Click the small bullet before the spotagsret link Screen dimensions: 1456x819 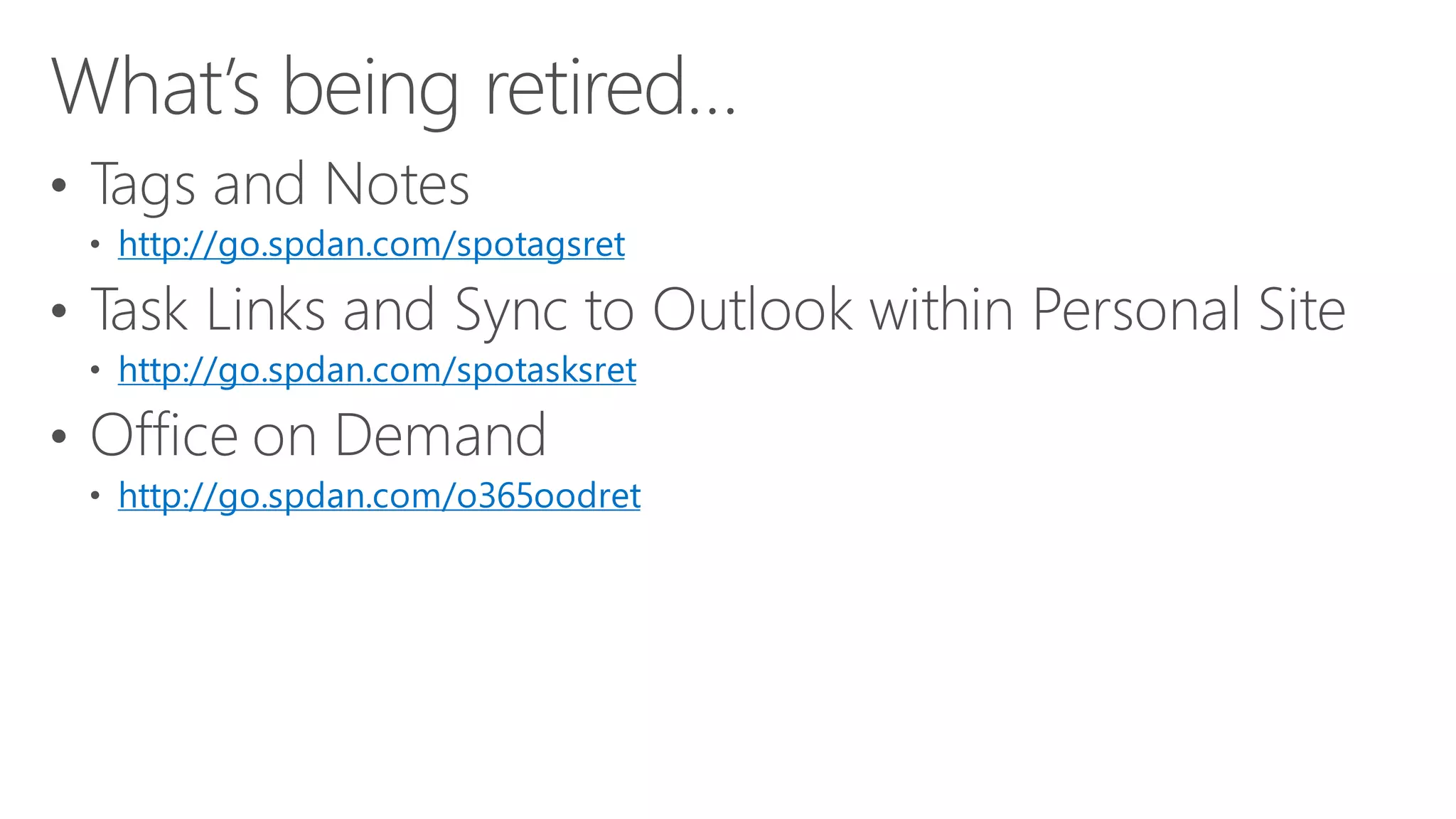(95, 245)
